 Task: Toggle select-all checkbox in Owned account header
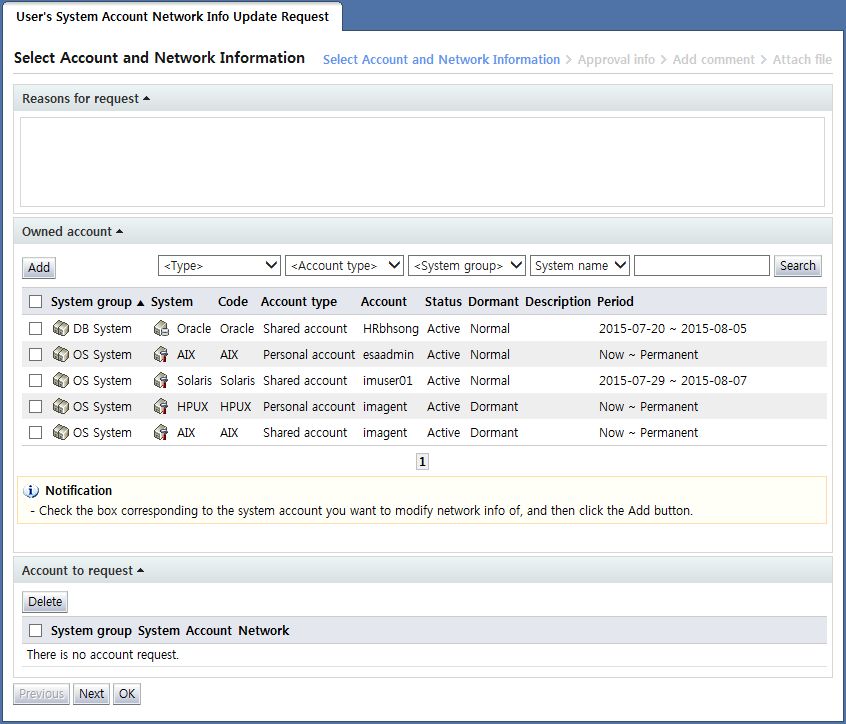[36, 302]
